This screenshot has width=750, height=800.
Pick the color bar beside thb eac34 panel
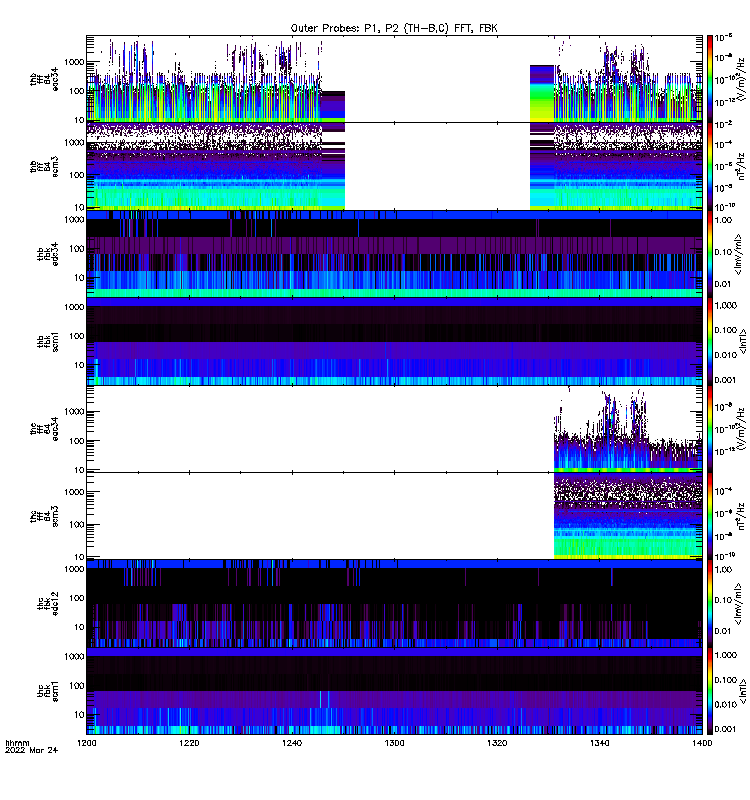click(x=710, y=79)
